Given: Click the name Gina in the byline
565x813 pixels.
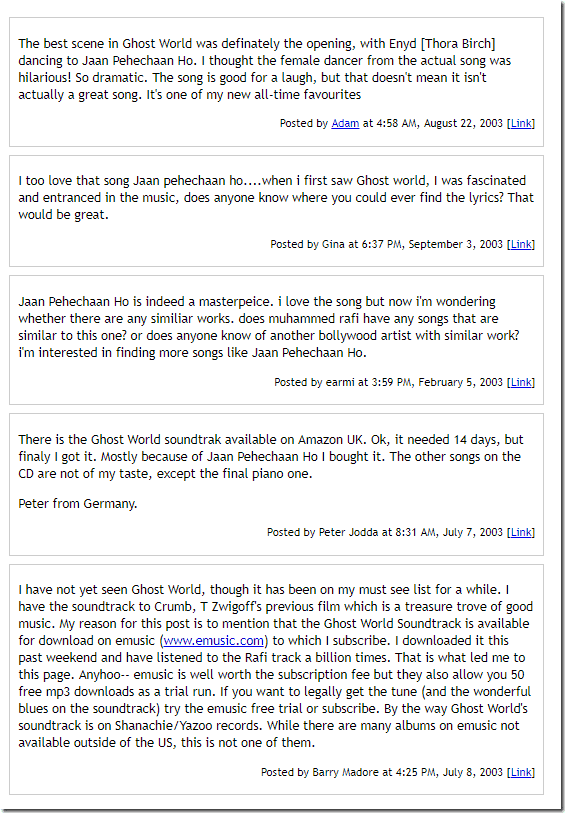Looking at the screenshot, I should [333, 244].
